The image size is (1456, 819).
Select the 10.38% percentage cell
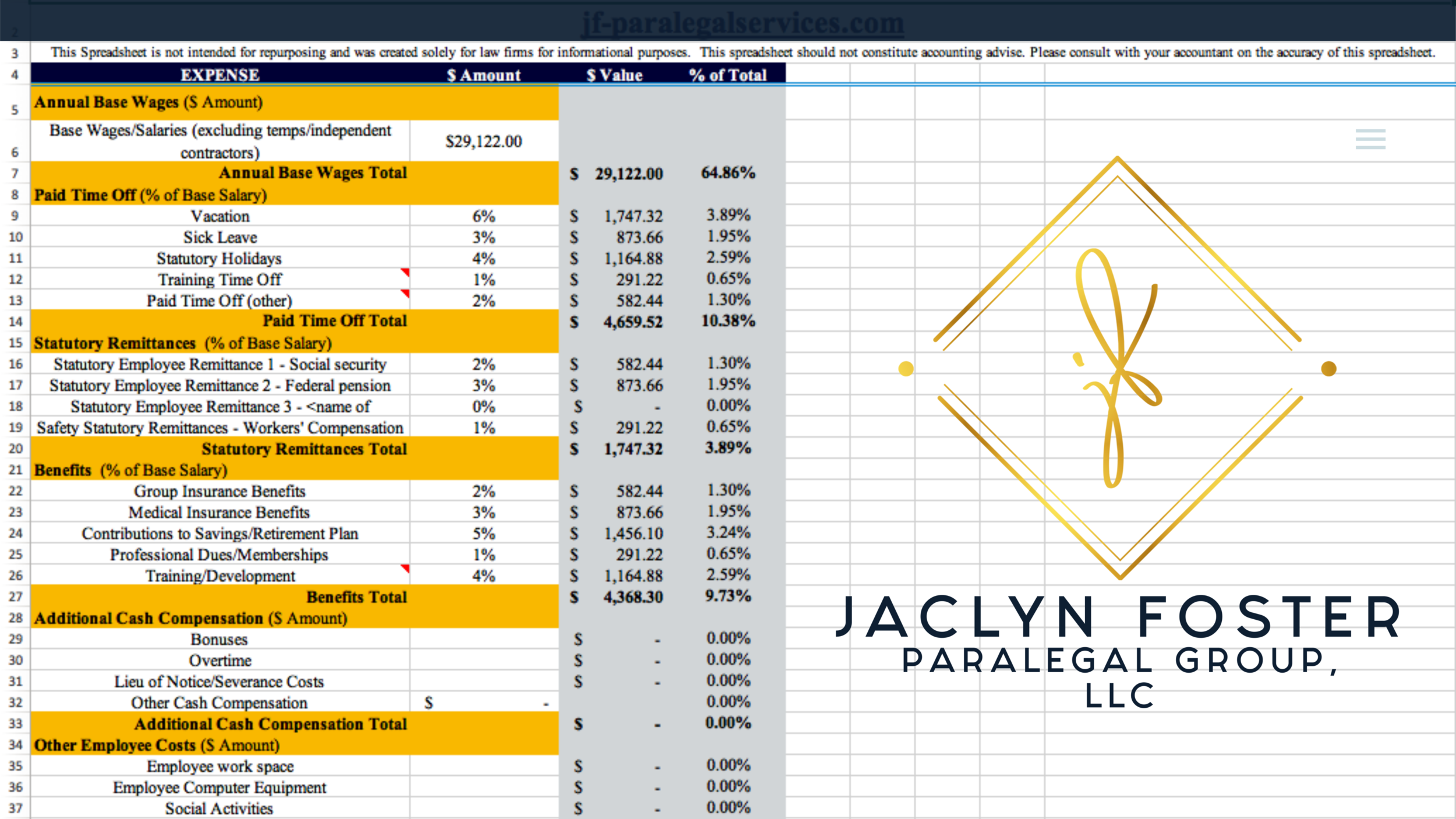(x=728, y=320)
